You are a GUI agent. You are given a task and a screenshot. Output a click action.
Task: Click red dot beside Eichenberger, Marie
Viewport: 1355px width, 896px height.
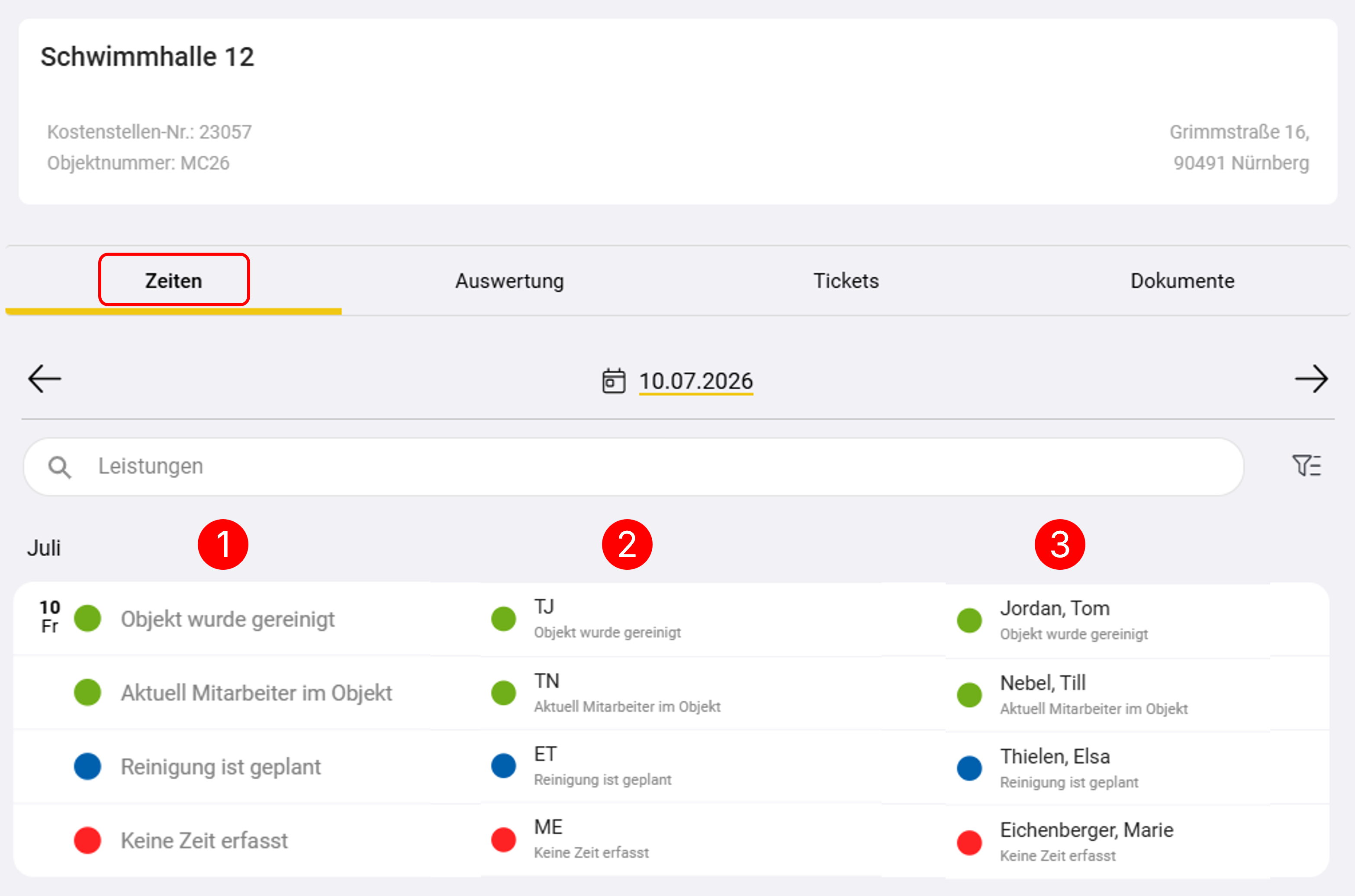[970, 842]
